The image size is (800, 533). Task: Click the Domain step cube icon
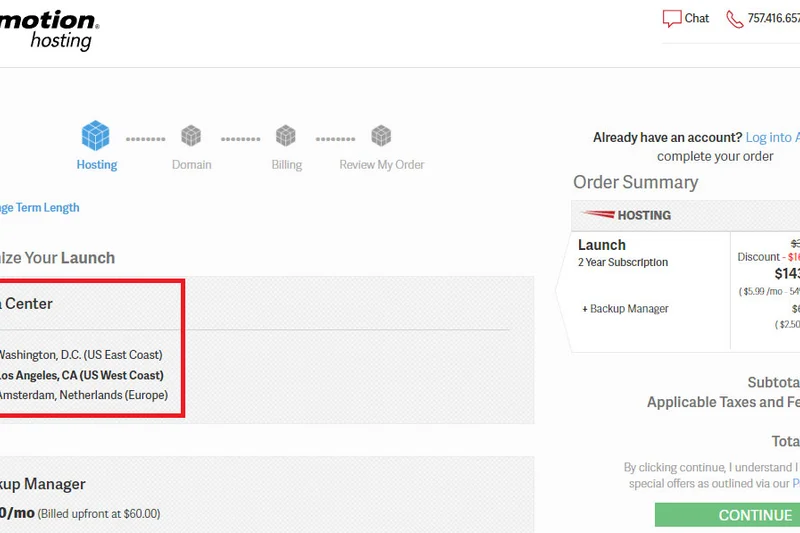click(x=191, y=136)
